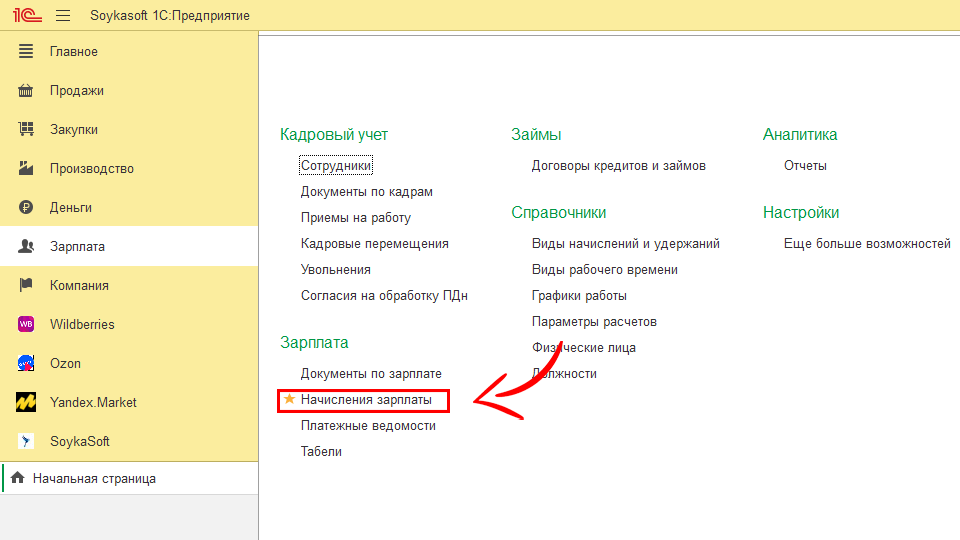Switch to Начальная страница tab
Screen dimensions: 960x540
pos(94,479)
